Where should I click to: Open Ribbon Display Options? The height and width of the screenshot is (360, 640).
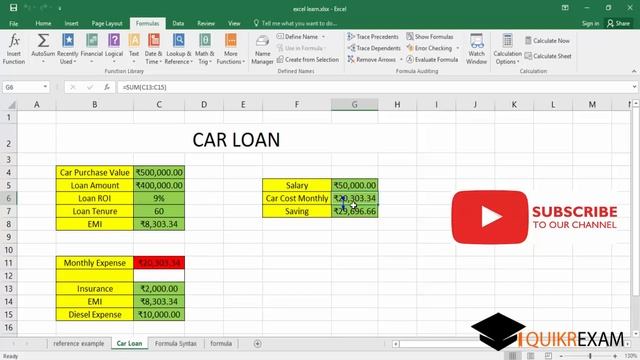click(565, 8)
